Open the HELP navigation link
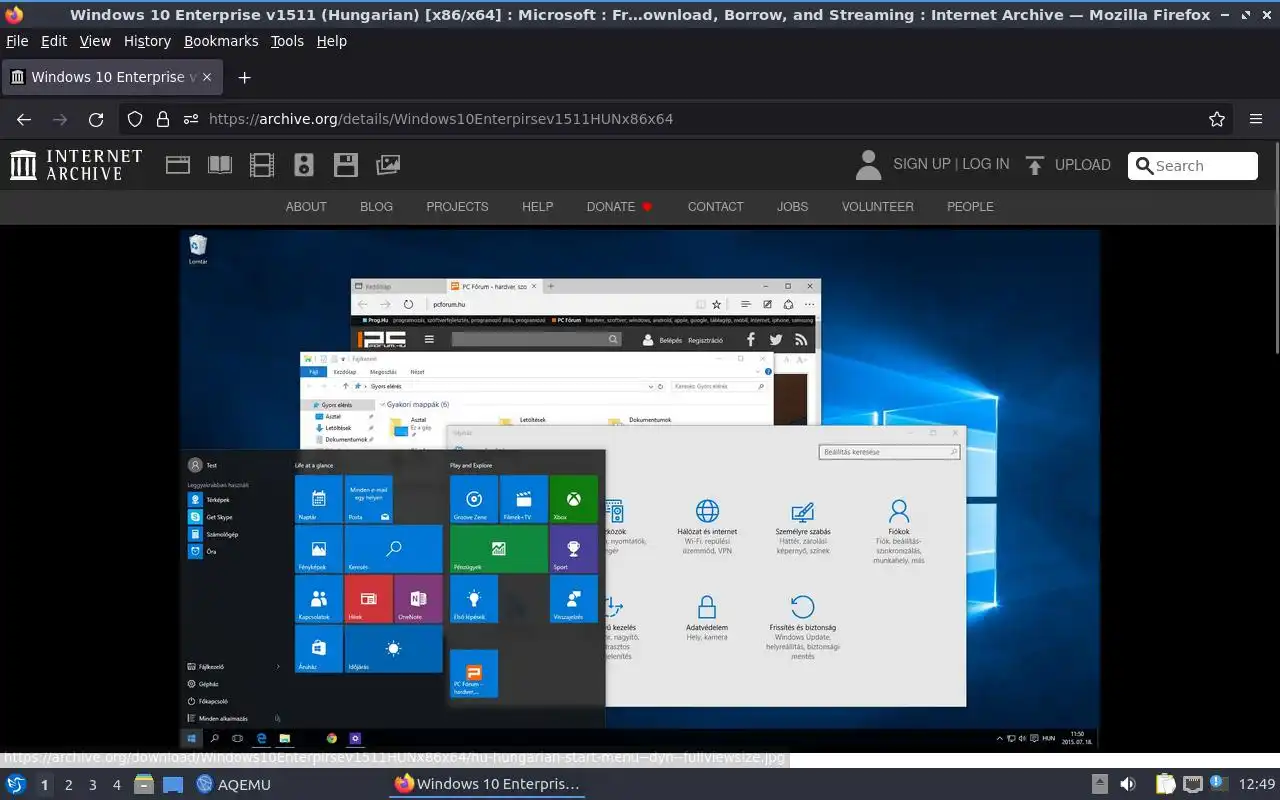Viewport: 1280px width, 800px height. pyautogui.click(x=537, y=207)
